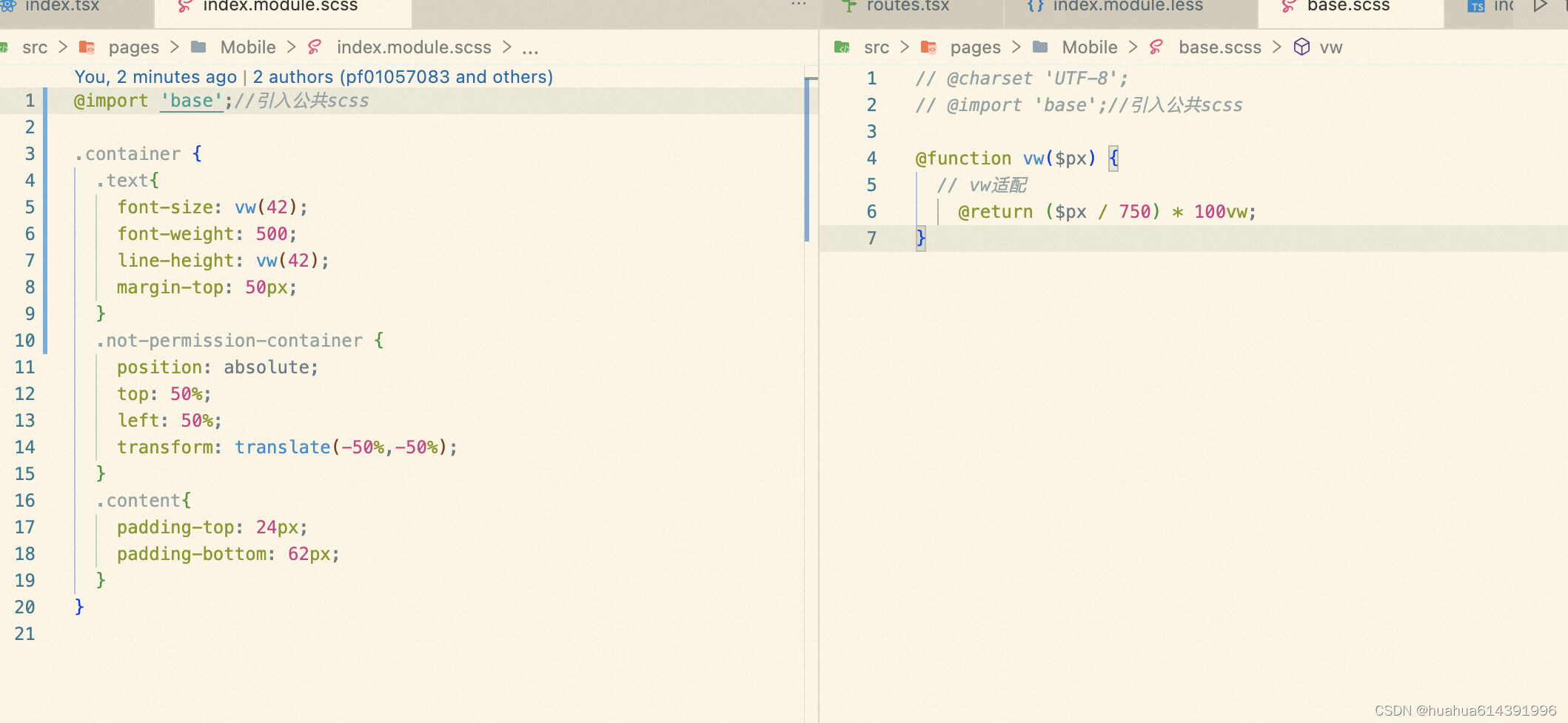Click 'translate' function on line 14

[283, 447]
